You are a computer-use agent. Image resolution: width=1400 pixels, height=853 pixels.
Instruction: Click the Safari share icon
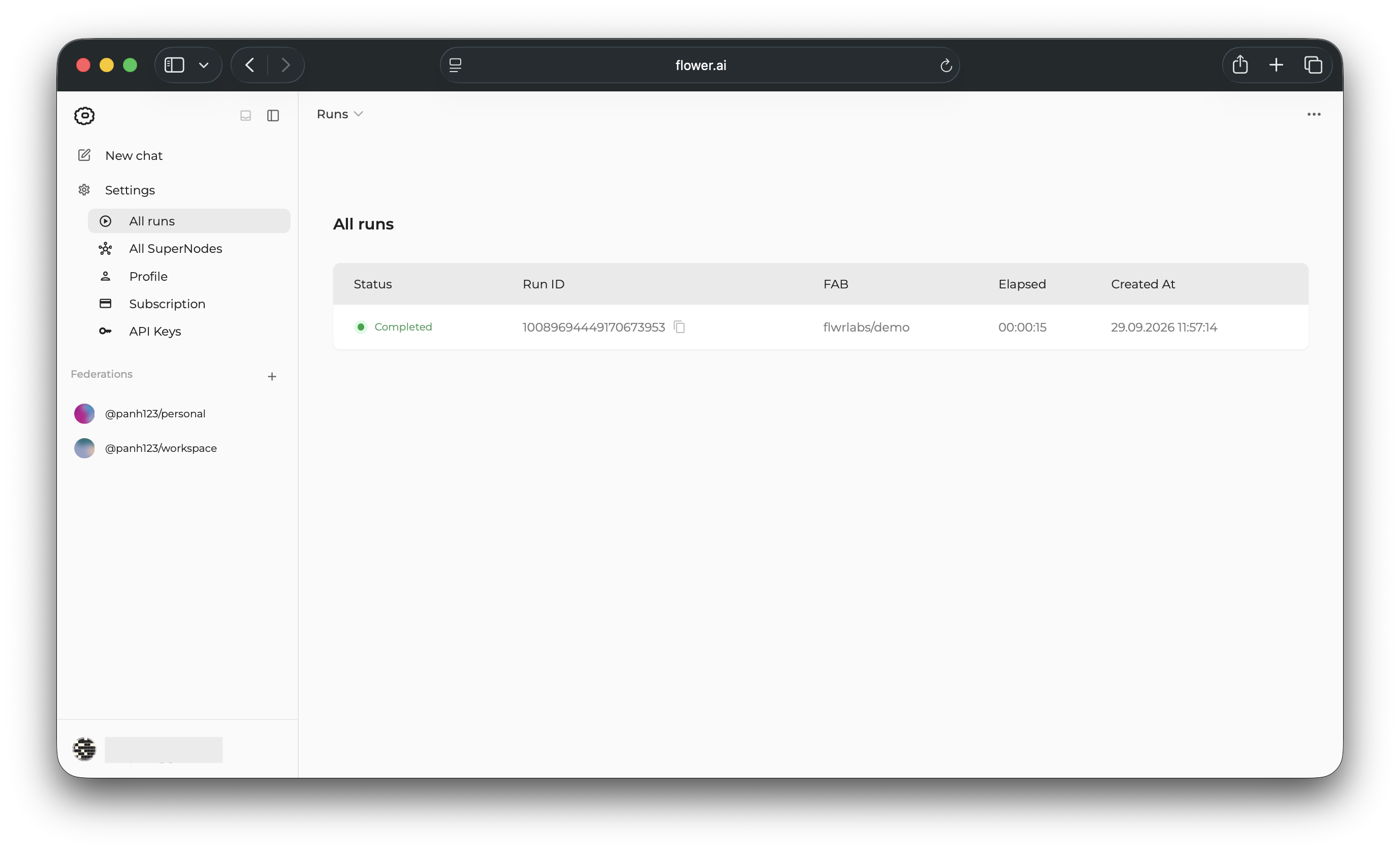1240,65
